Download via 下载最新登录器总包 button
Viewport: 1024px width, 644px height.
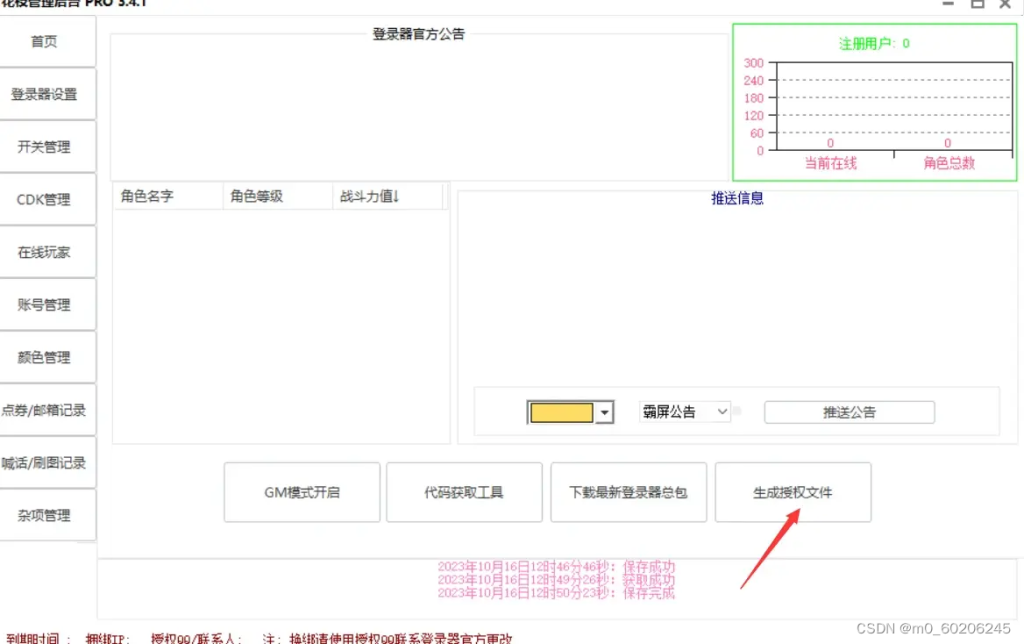tap(628, 492)
